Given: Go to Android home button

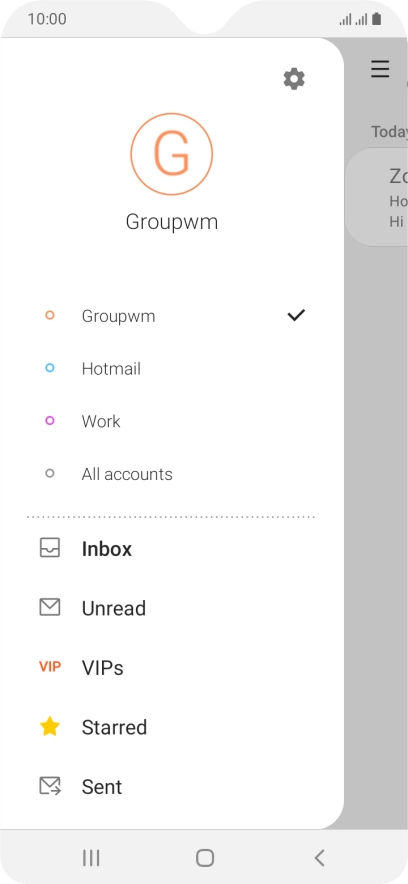Looking at the screenshot, I should (205, 858).
